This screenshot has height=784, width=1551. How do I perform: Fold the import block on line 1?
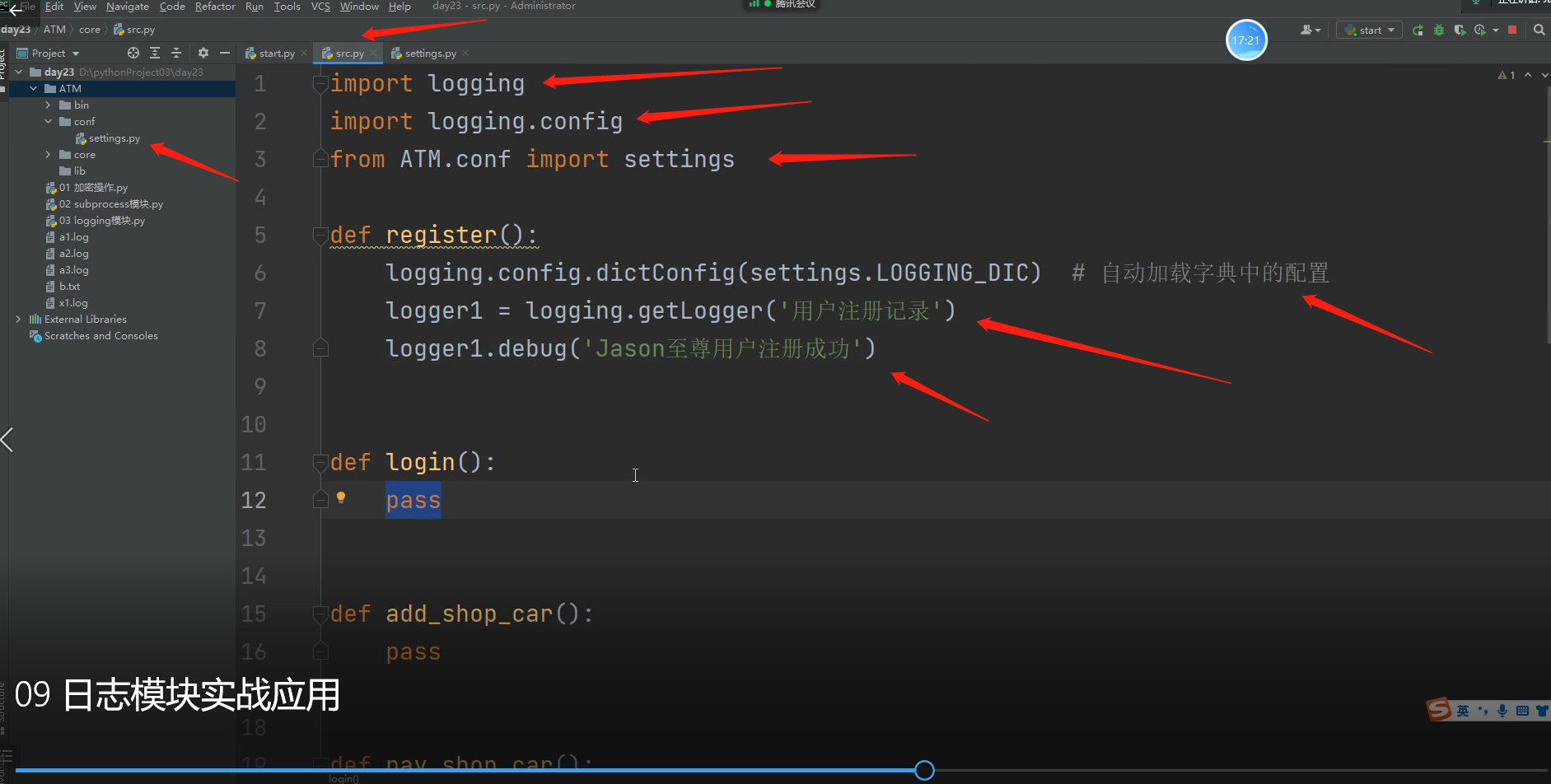(x=320, y=84)
